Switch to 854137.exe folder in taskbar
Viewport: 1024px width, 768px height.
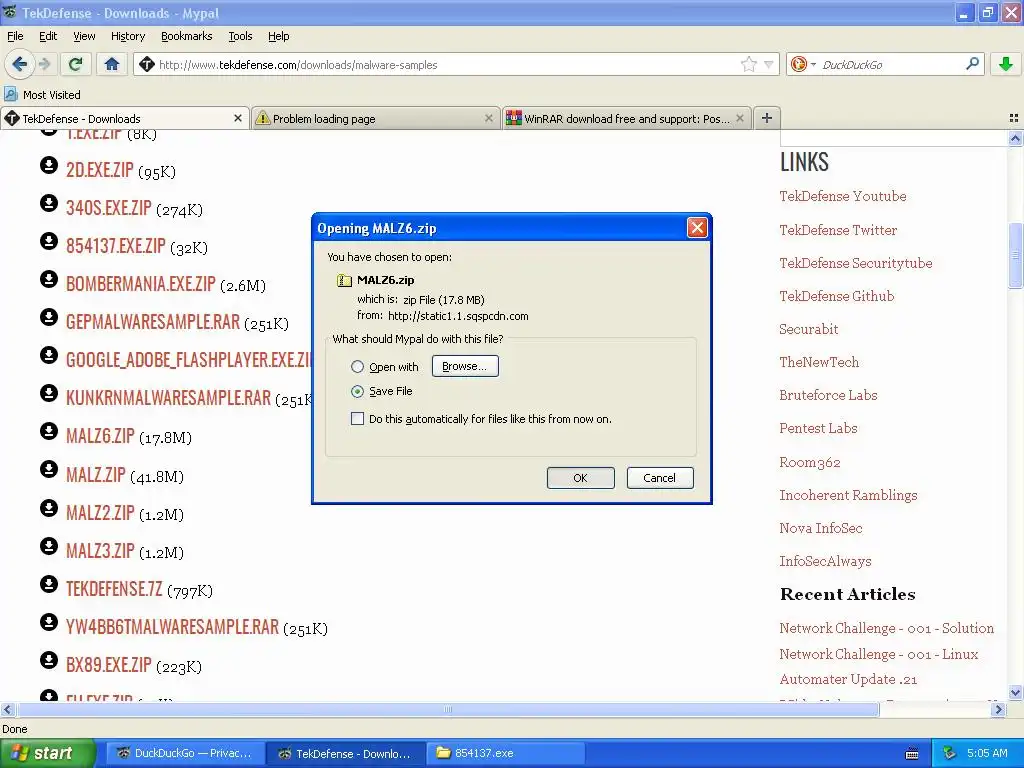(506, 753)
